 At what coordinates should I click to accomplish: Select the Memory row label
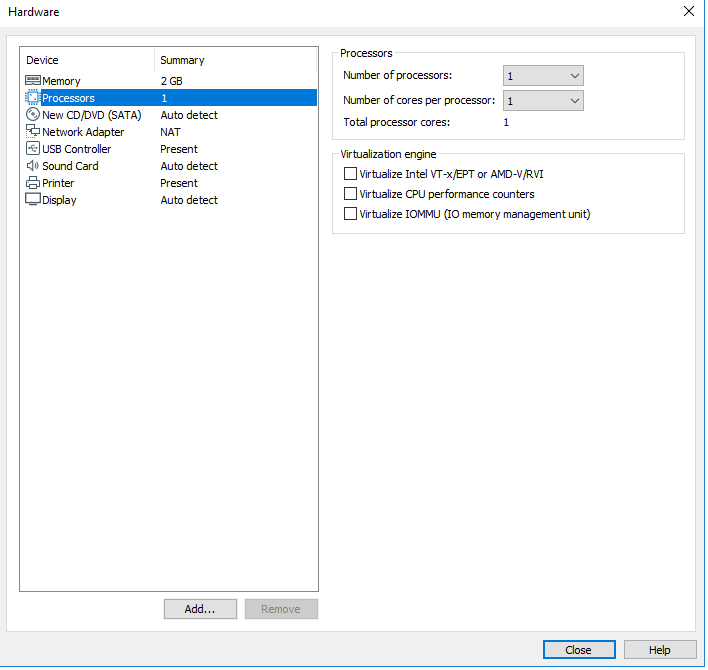(61, 81)
